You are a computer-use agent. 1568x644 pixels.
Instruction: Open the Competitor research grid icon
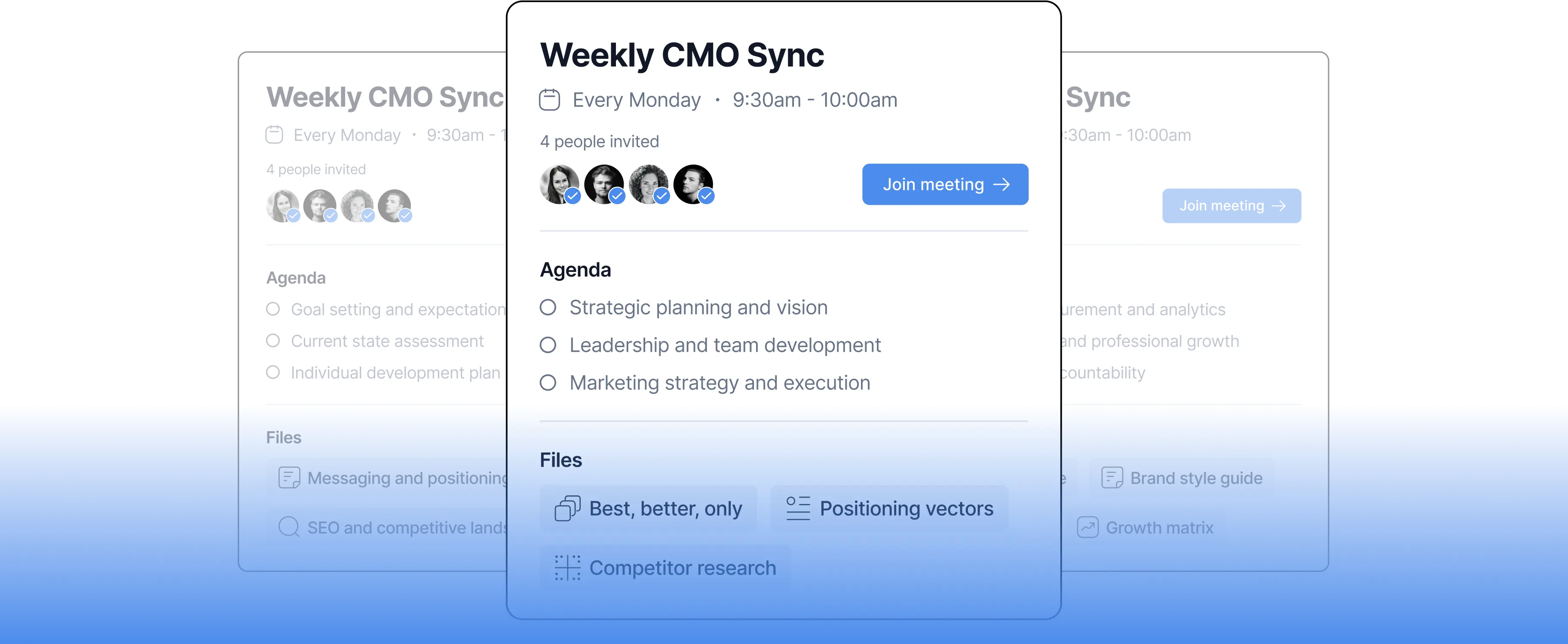567,568
